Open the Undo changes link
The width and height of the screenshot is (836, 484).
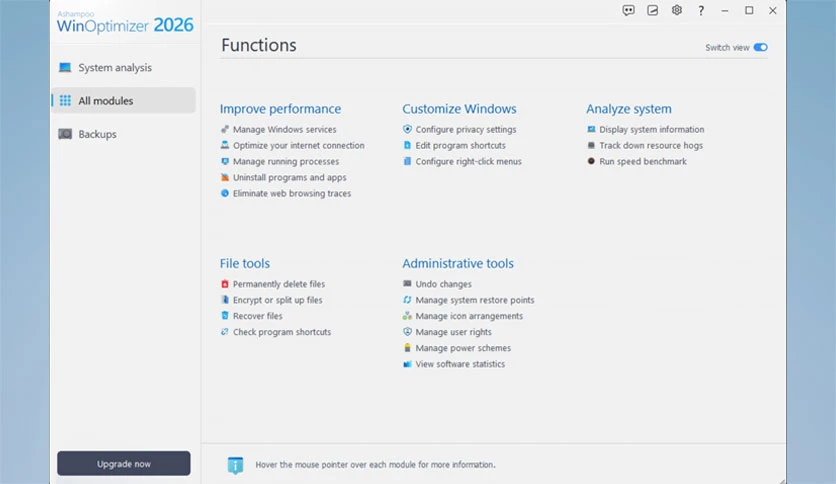[444, 284]
